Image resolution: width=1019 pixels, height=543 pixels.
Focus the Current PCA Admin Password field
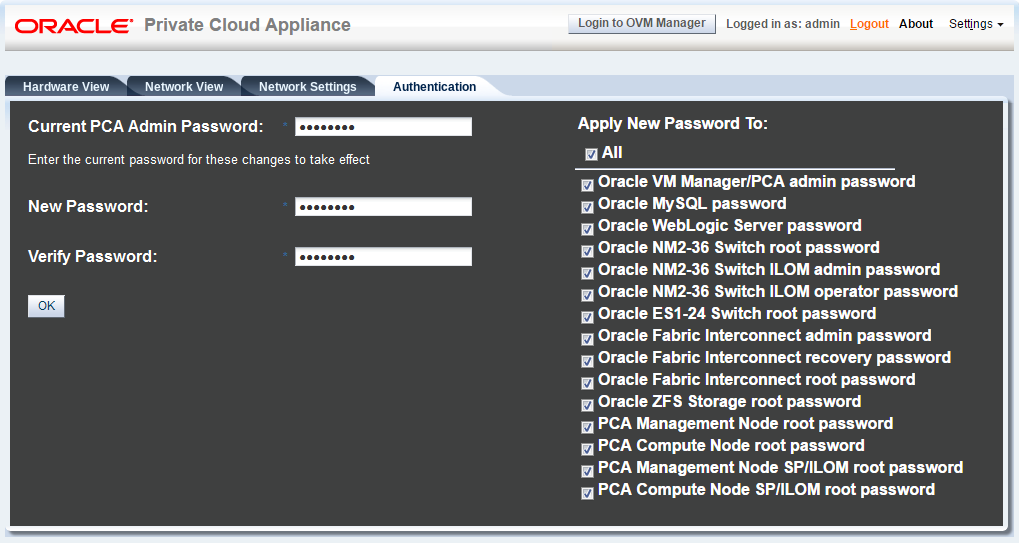[x=383, y=127]
